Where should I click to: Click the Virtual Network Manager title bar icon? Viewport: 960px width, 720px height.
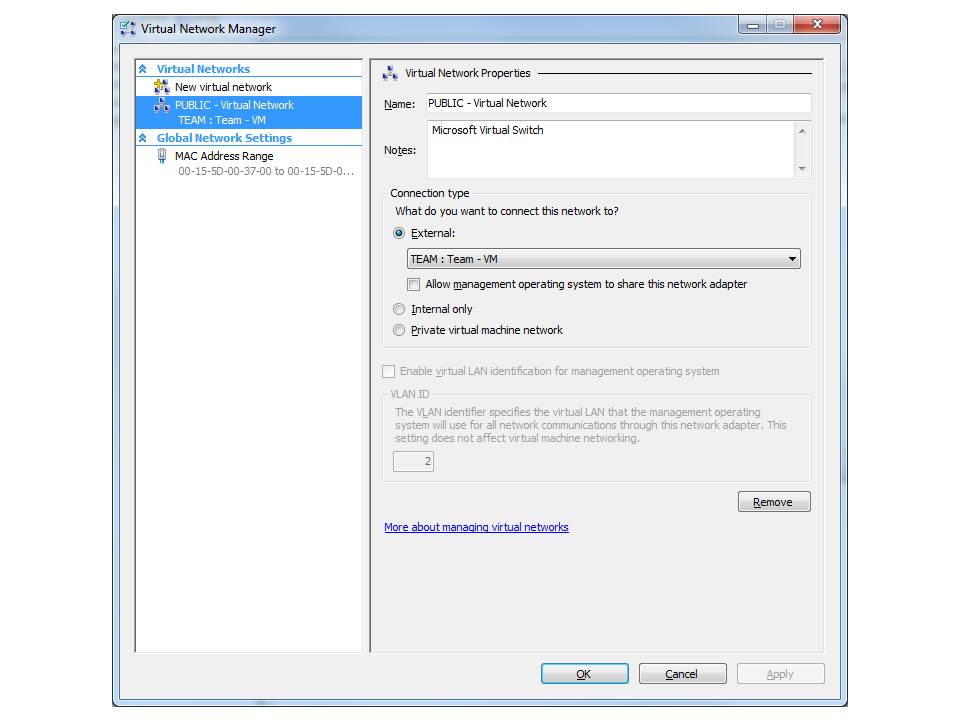tap(127, 28)
